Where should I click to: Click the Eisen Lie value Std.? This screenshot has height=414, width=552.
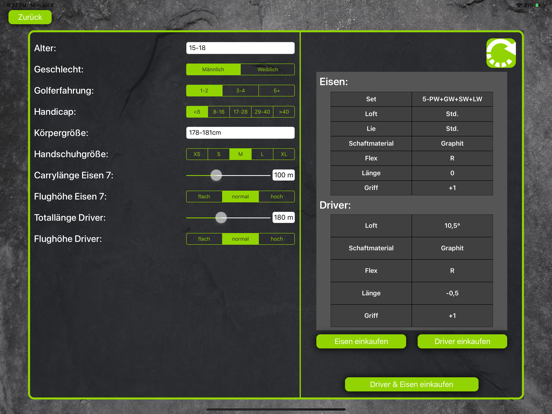point(452,128)
